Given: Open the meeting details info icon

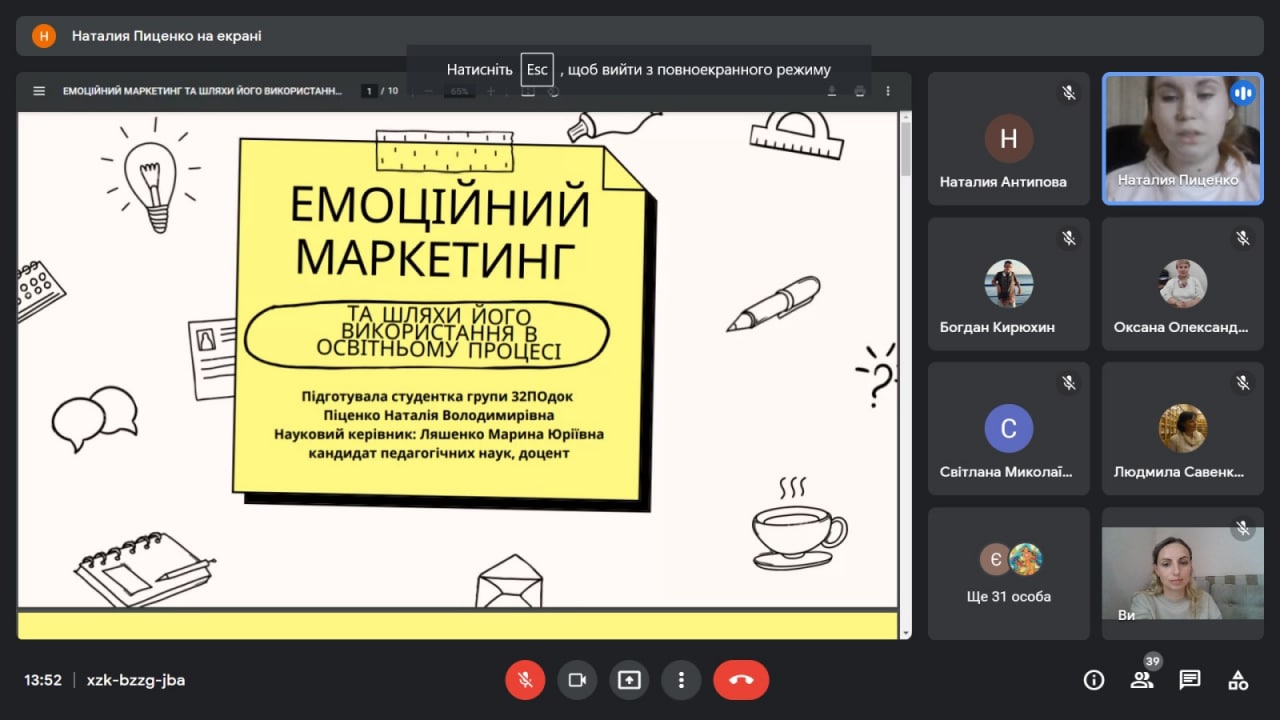Looking at the screenshot, I should pos(1094,680).
